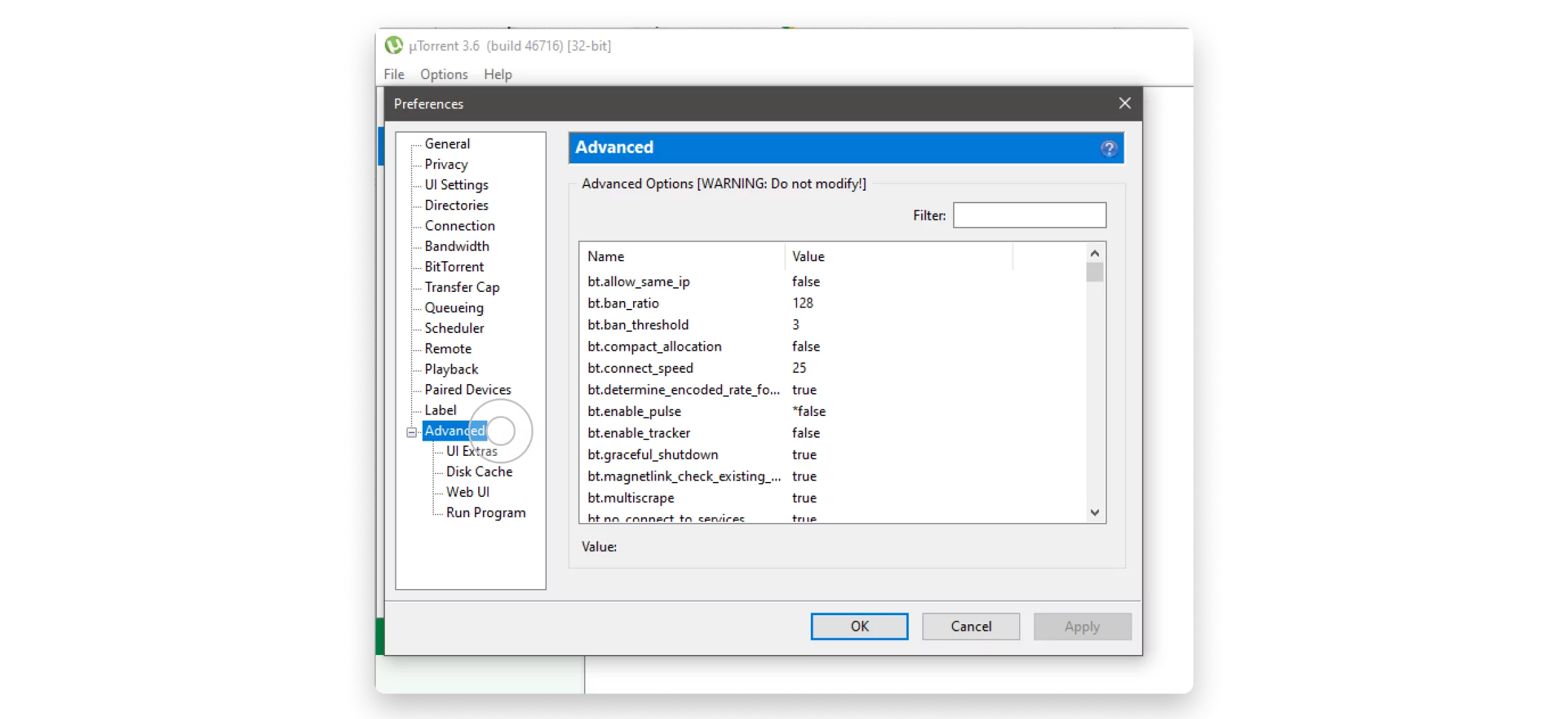This screenshot has height=719, width=1568.
Task: Select the General preferences section
Action: coord(446,143)
